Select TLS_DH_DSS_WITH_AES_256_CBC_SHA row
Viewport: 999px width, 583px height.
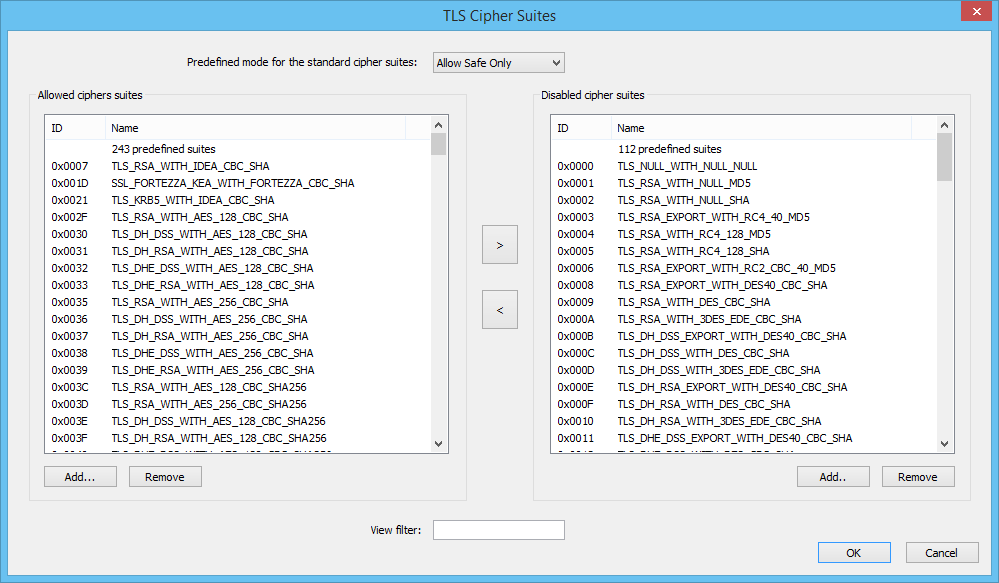click(x=238, y=319)
